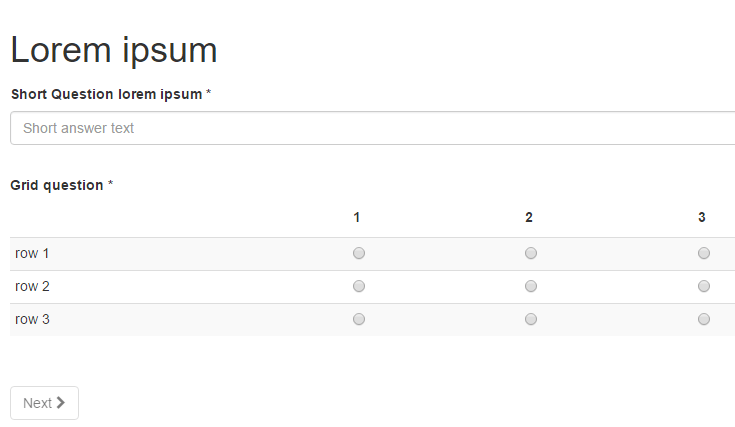This screenshot has width=735, height=427.
Task: Select option 2 for row 1
Action: point(531,253)
